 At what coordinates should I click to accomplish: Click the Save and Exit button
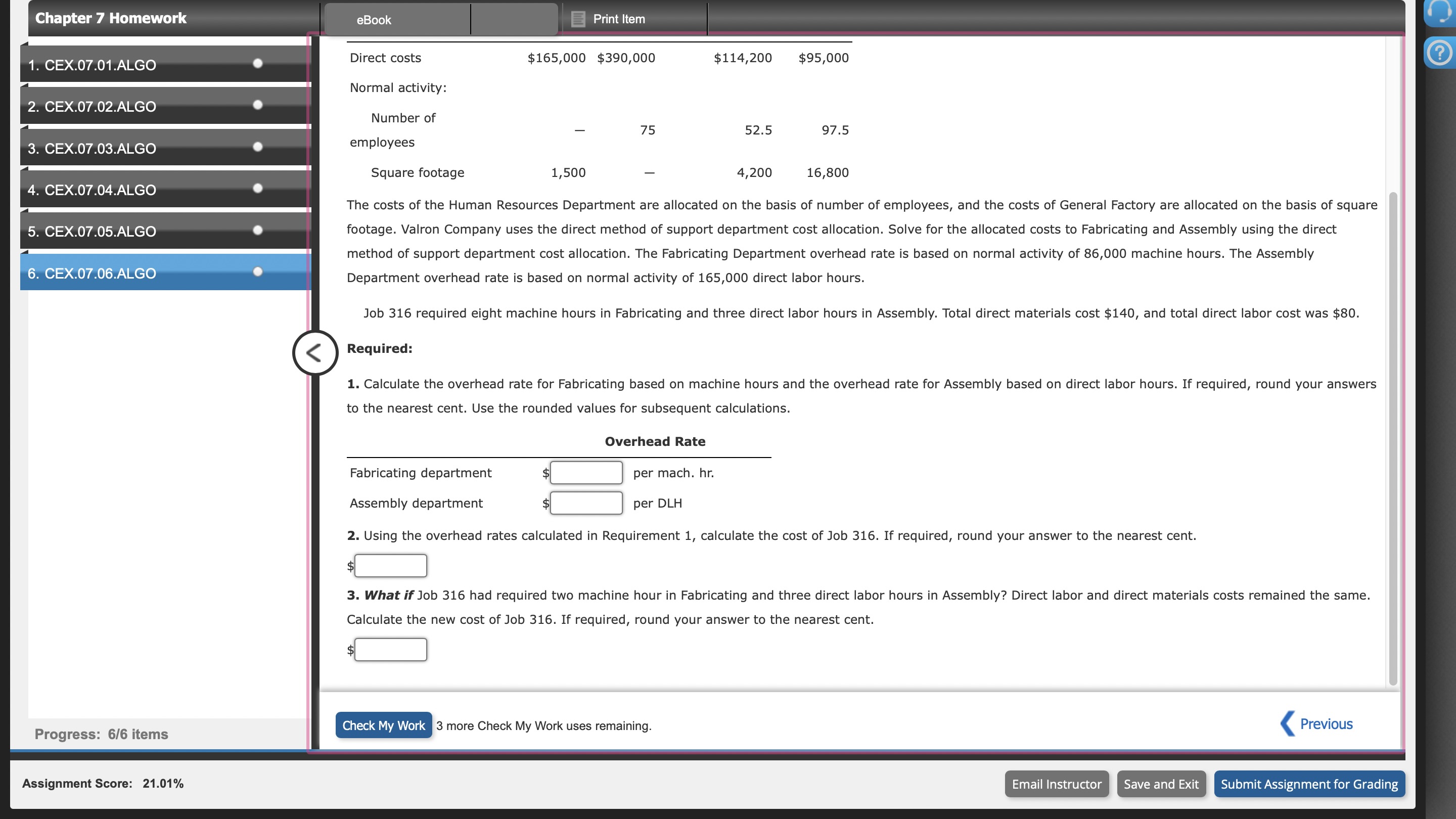point(1160,784)
